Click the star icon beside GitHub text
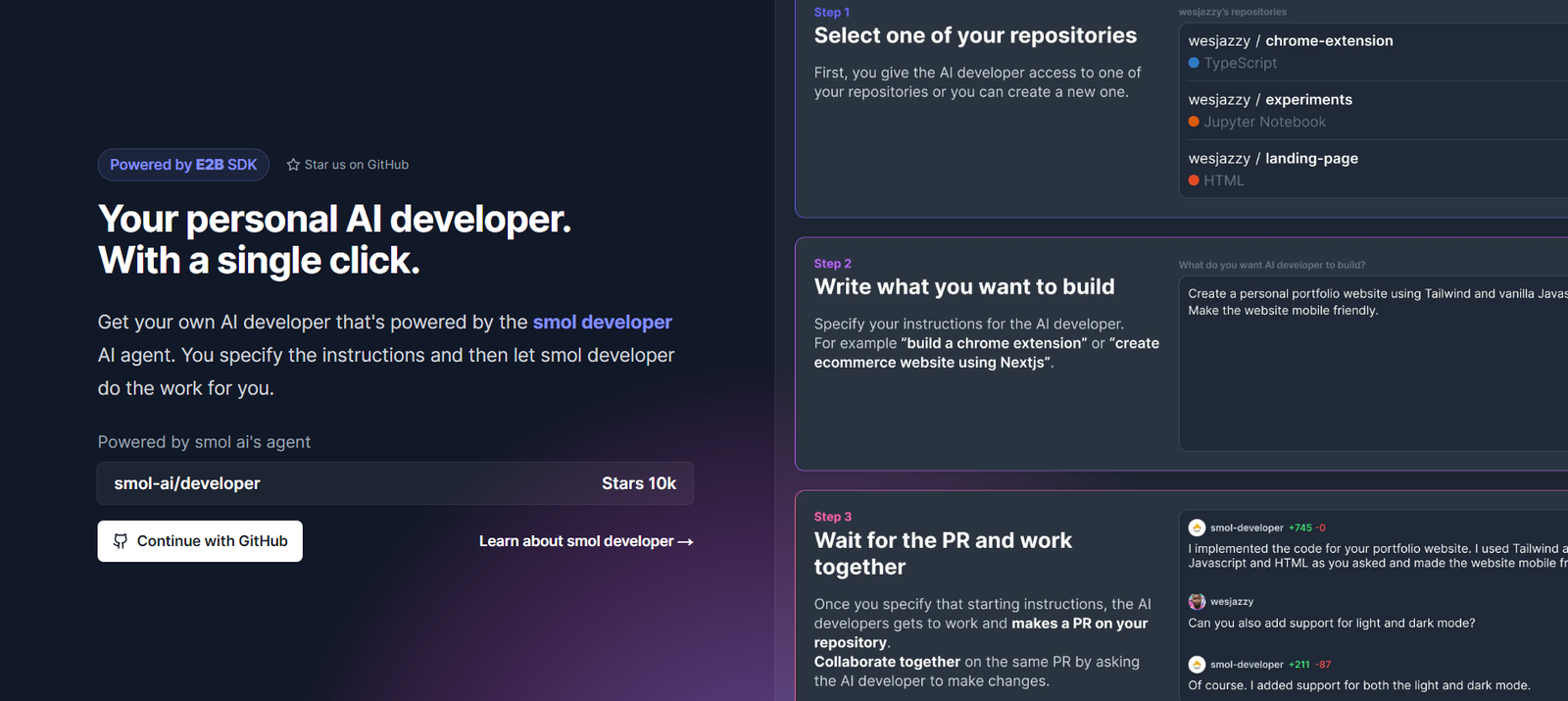 click(293, 165)
